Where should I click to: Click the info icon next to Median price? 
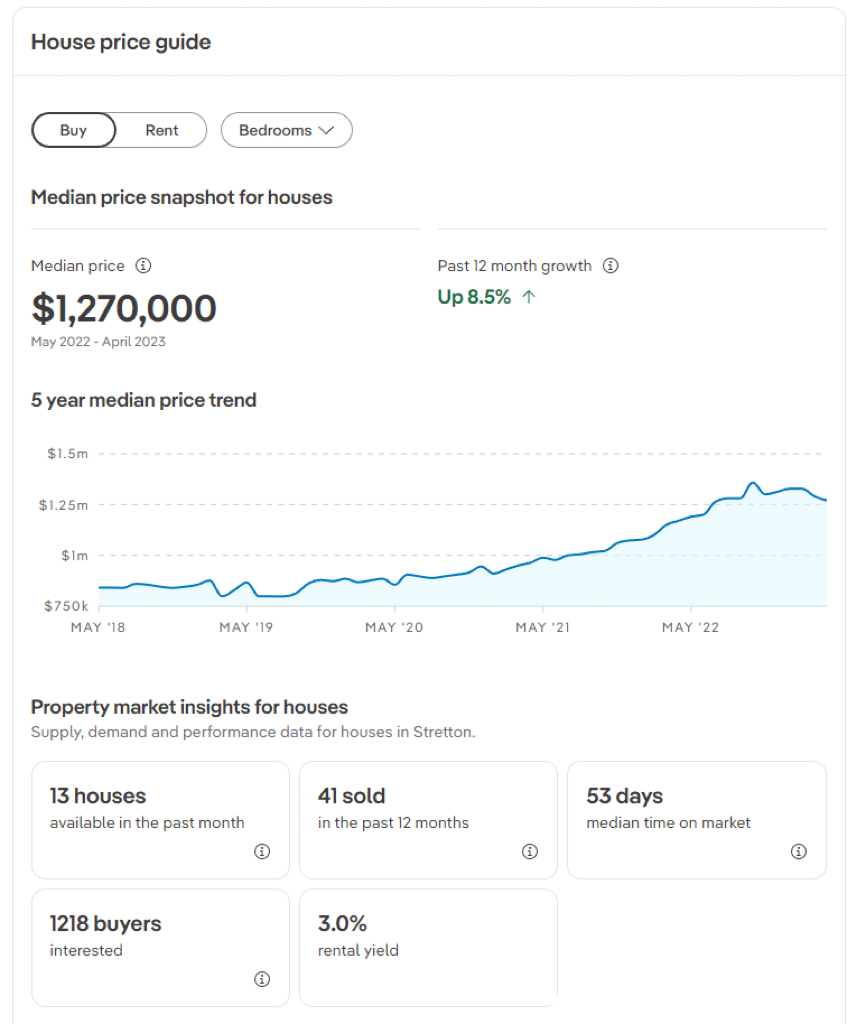(x=143, y=266)
